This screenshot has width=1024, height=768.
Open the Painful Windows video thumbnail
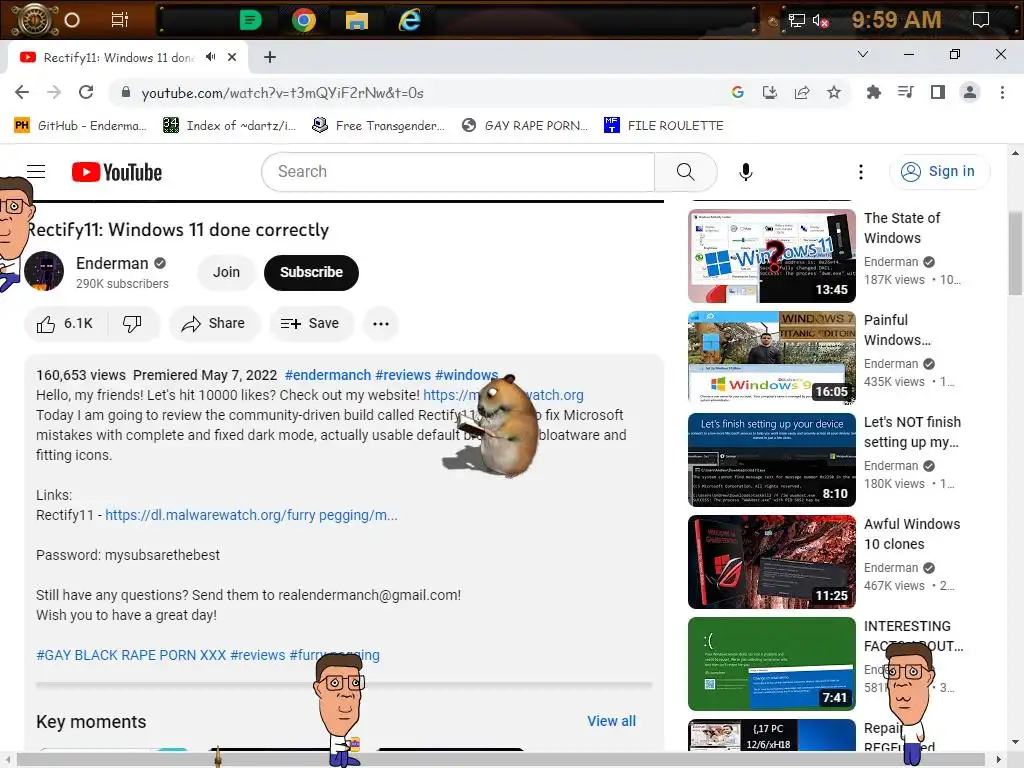772,358
